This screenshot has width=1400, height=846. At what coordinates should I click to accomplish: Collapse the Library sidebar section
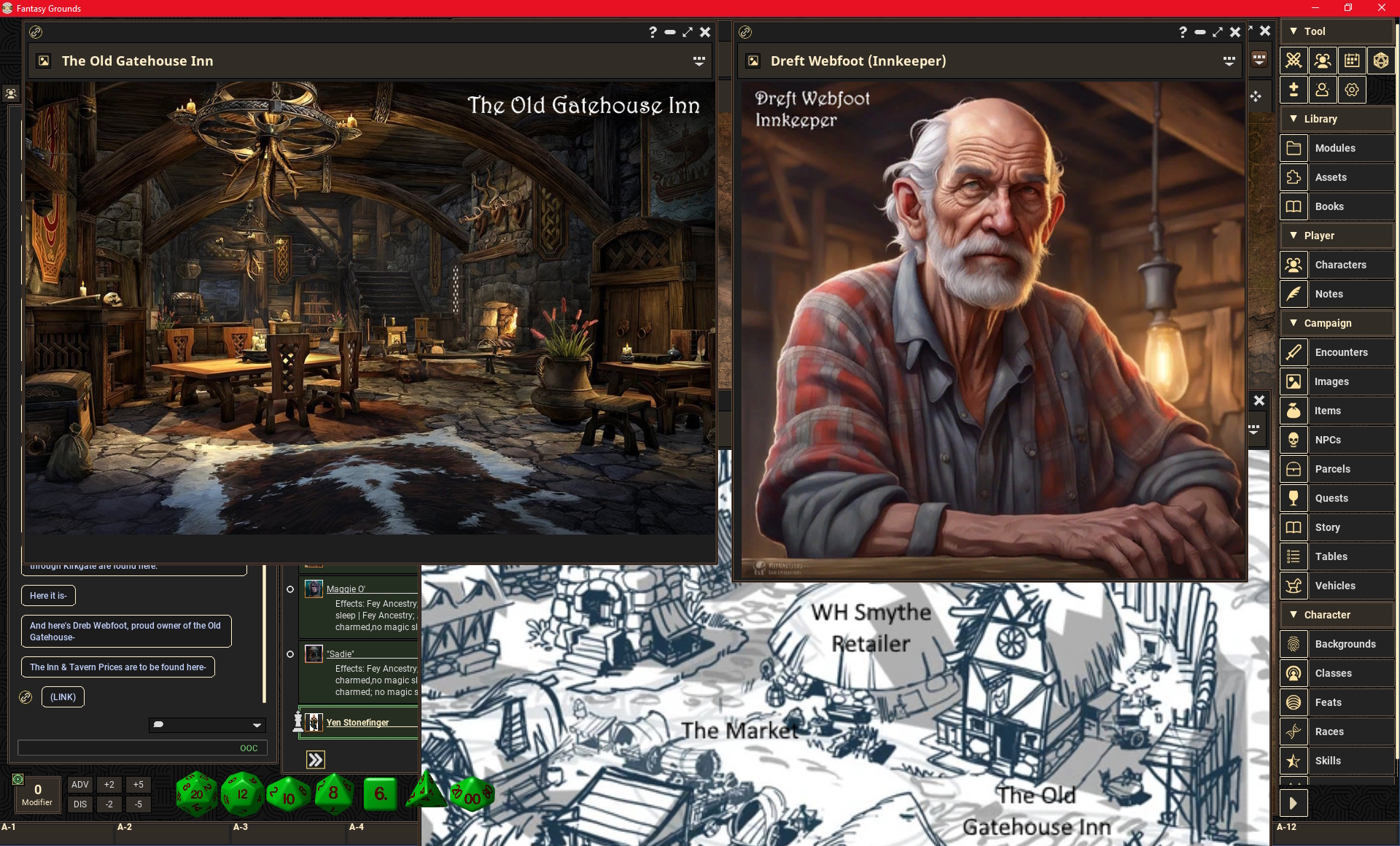[x=1337, y=119]
